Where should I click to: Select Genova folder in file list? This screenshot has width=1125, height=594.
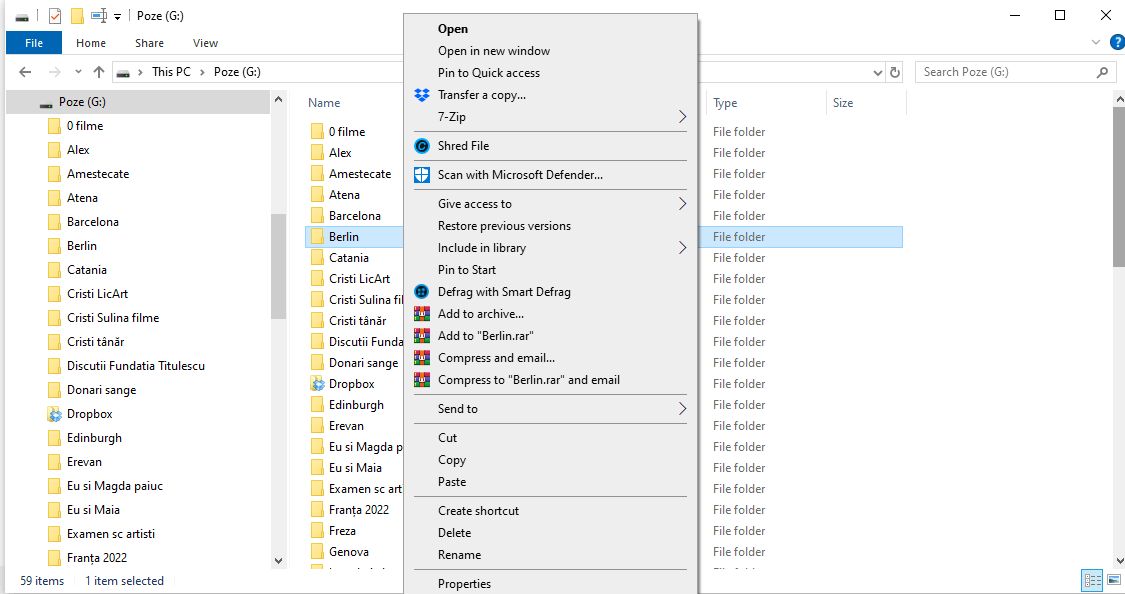(x=349, y=552)
